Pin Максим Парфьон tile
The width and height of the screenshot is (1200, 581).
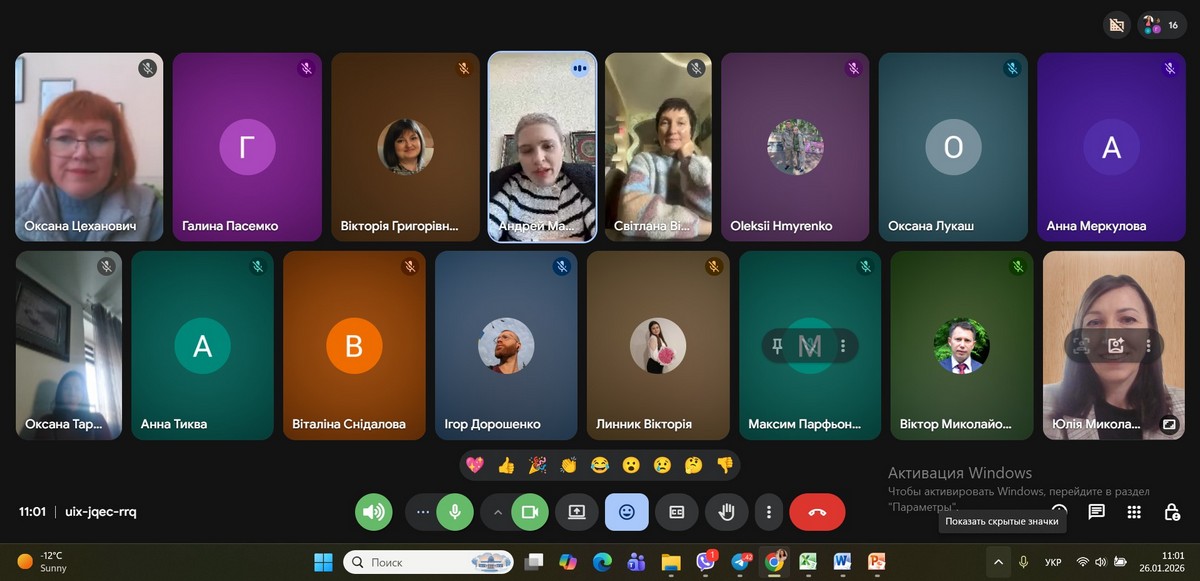coord(777,346)
